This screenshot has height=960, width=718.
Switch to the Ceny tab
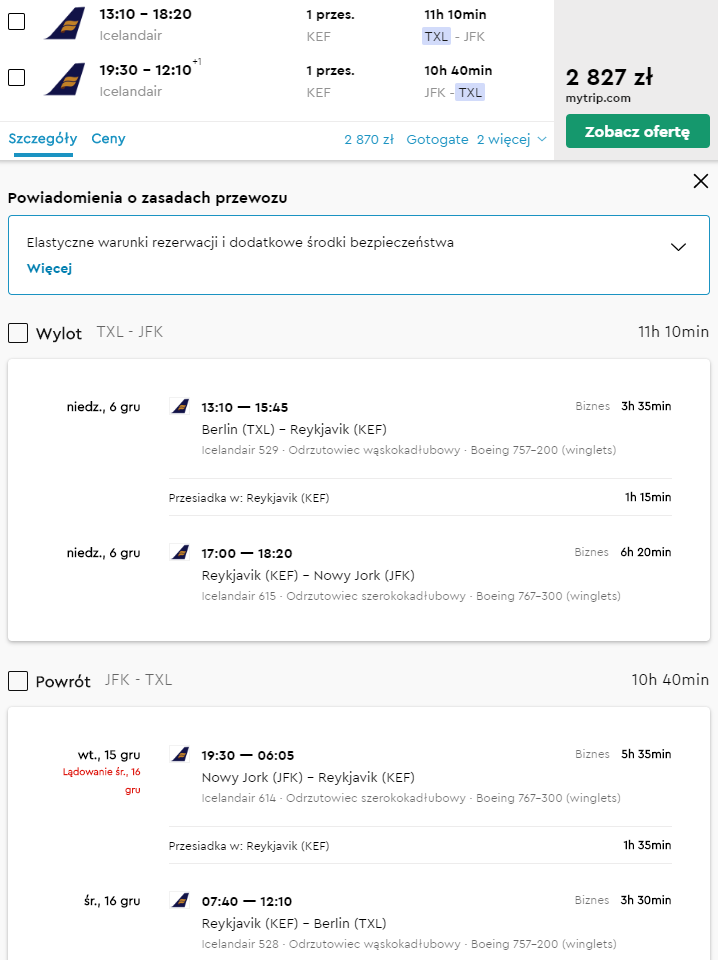click(108, 139)
